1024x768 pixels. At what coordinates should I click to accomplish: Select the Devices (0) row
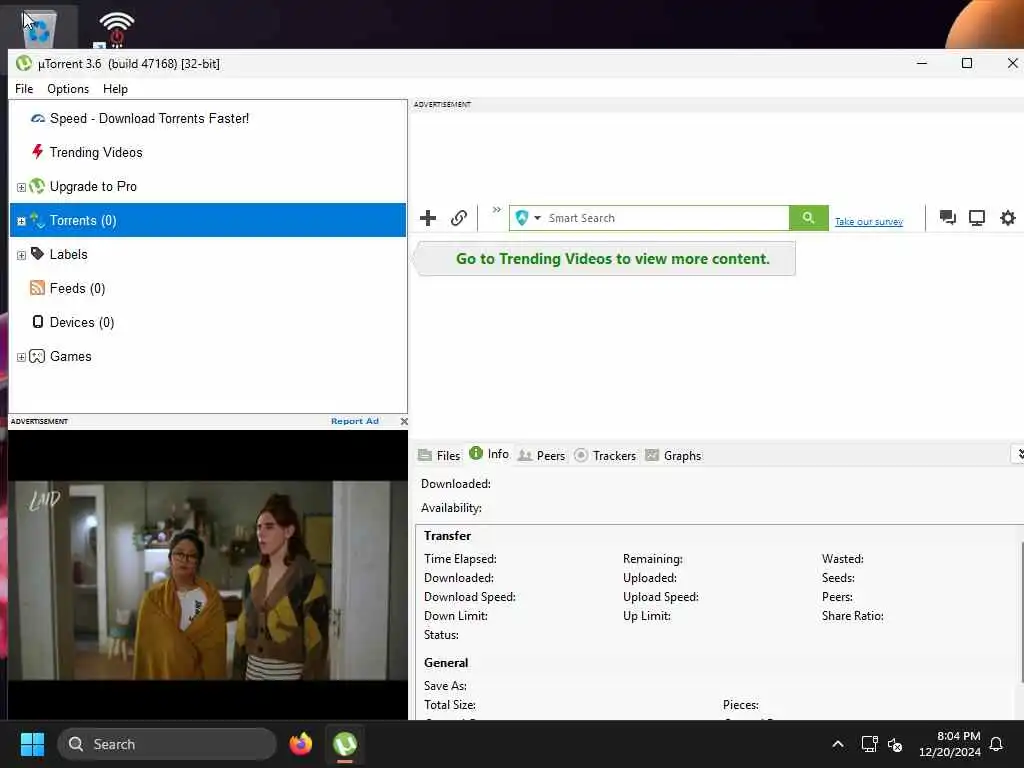point(208,322)
